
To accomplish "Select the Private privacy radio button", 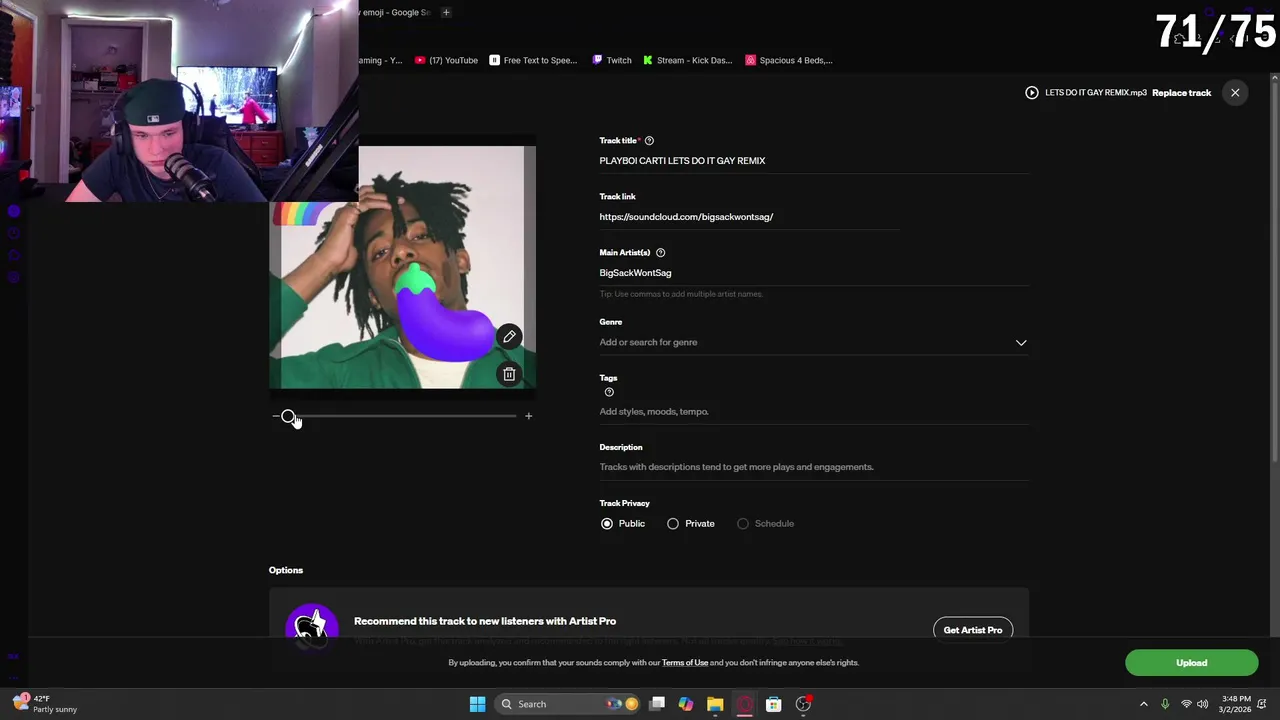I will [673, 524].
